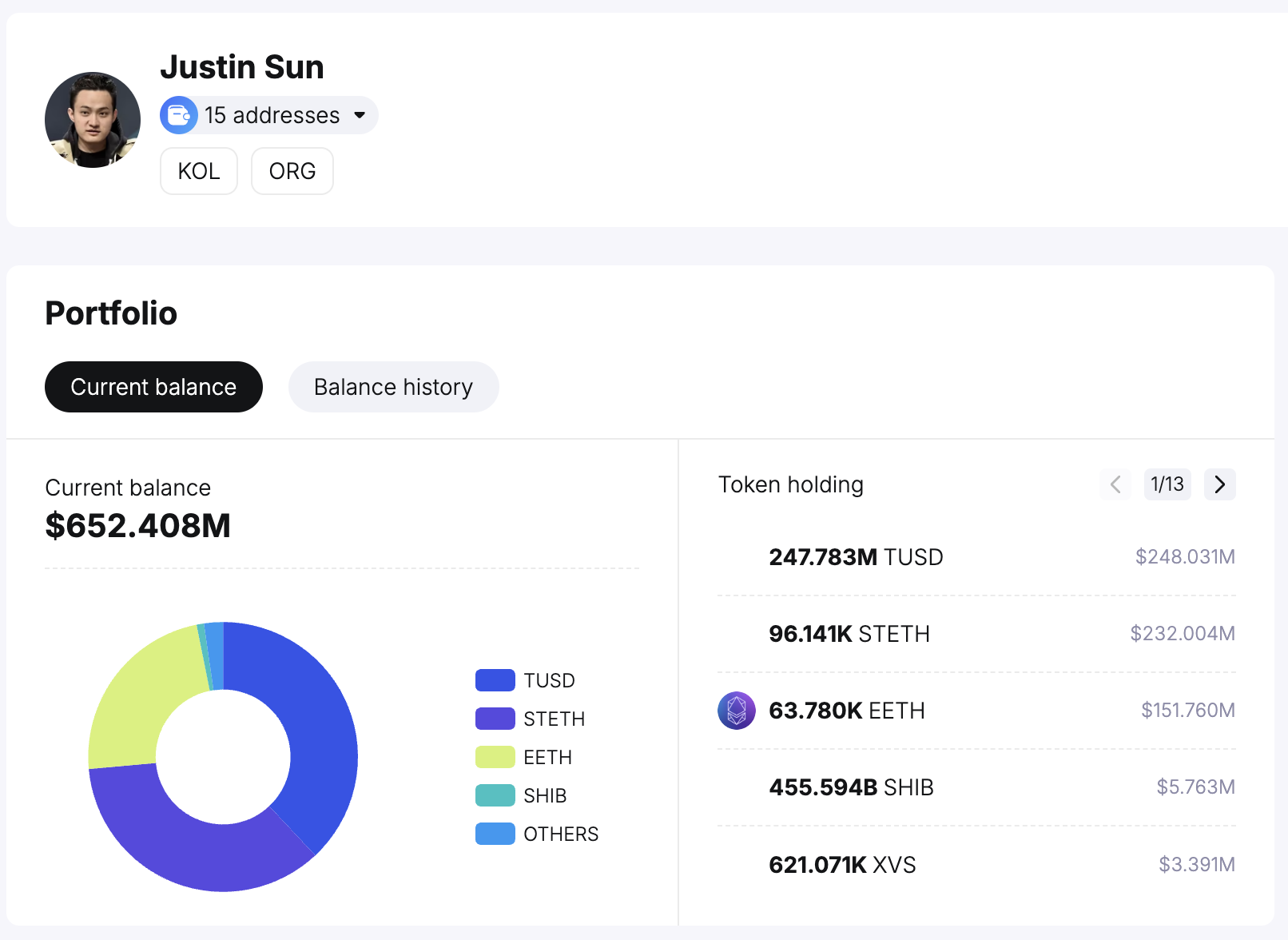1288x940 pixels.
Task: Toggle SHIB legend entry in chart
Action: tap(522, 795)
